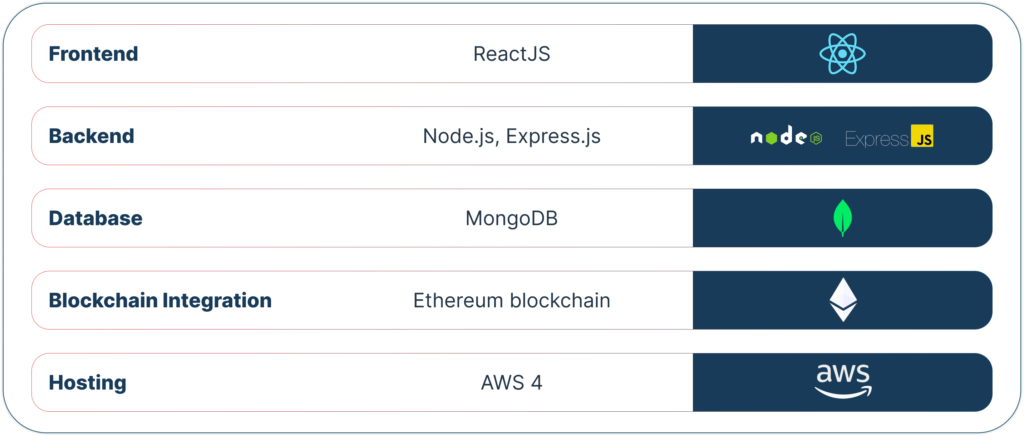Select the Backend row label

(91, 136)
